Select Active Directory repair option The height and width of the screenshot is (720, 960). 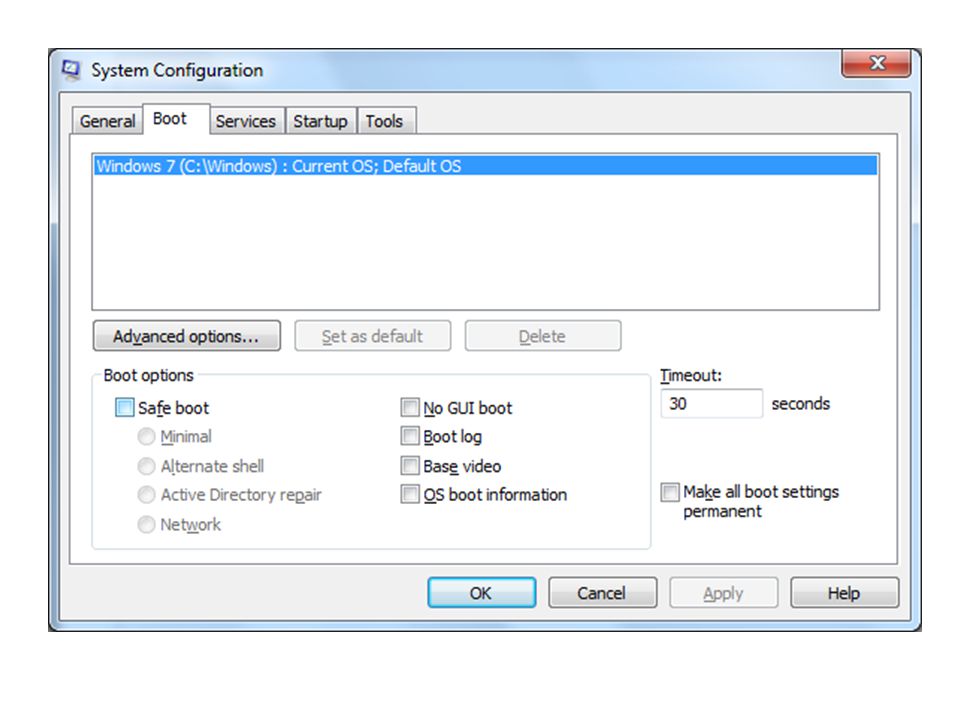[x=146, y=495]
